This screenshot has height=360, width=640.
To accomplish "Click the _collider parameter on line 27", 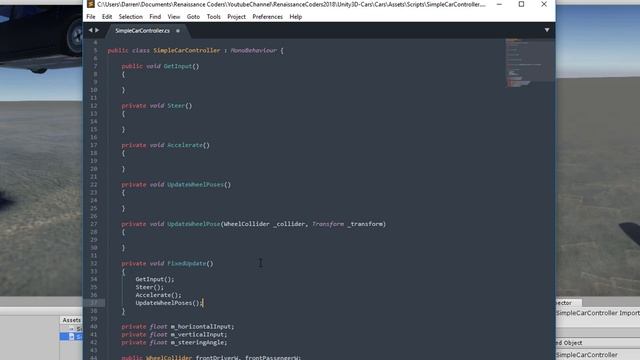I will [289, 224].
